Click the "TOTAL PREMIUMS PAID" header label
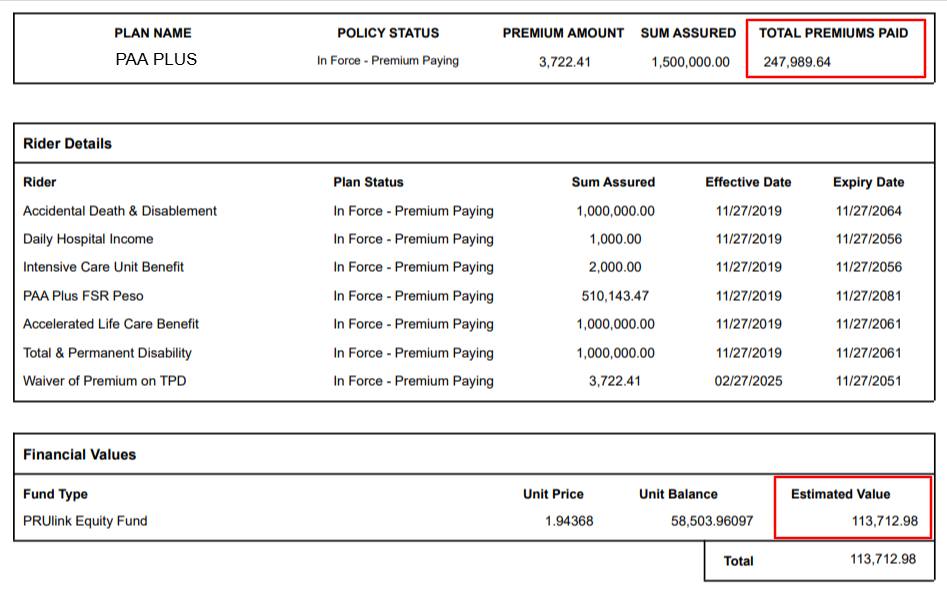This screenshot has height=591, width=947. coord(833,33)
